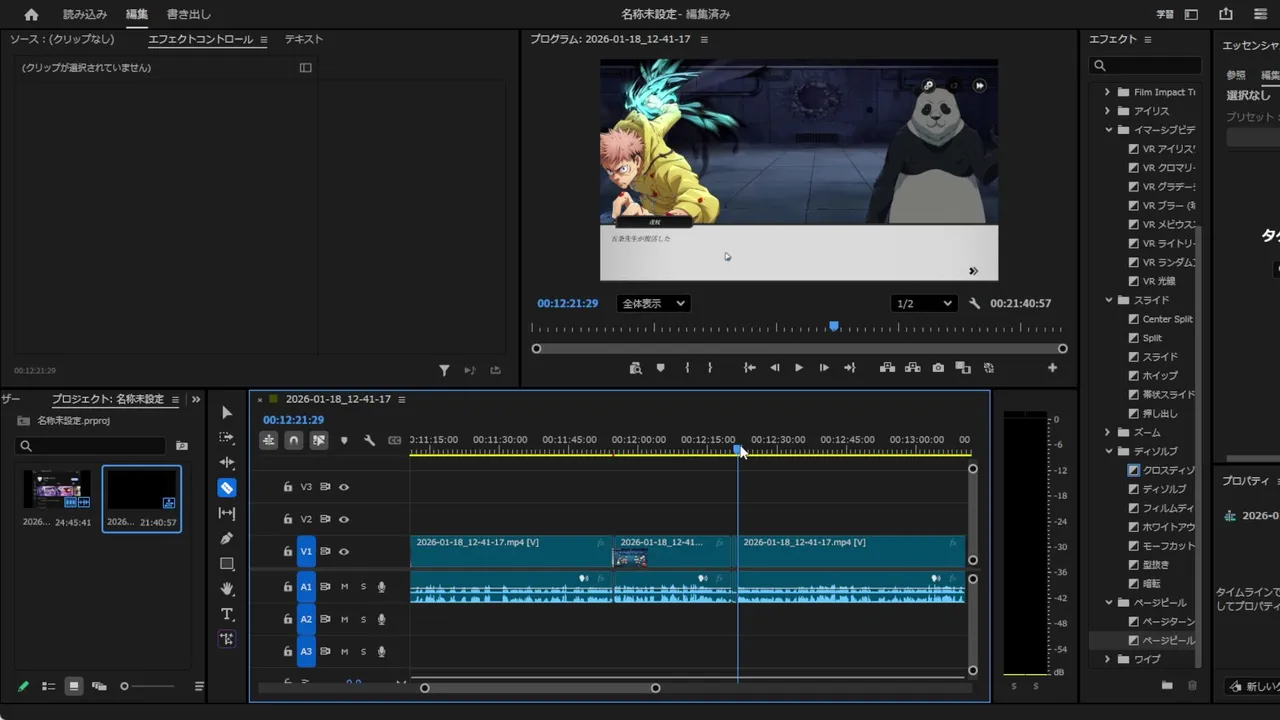Screen dimensions: 1280x720
Task: Solo audio track A2
Action: point(363,619)
